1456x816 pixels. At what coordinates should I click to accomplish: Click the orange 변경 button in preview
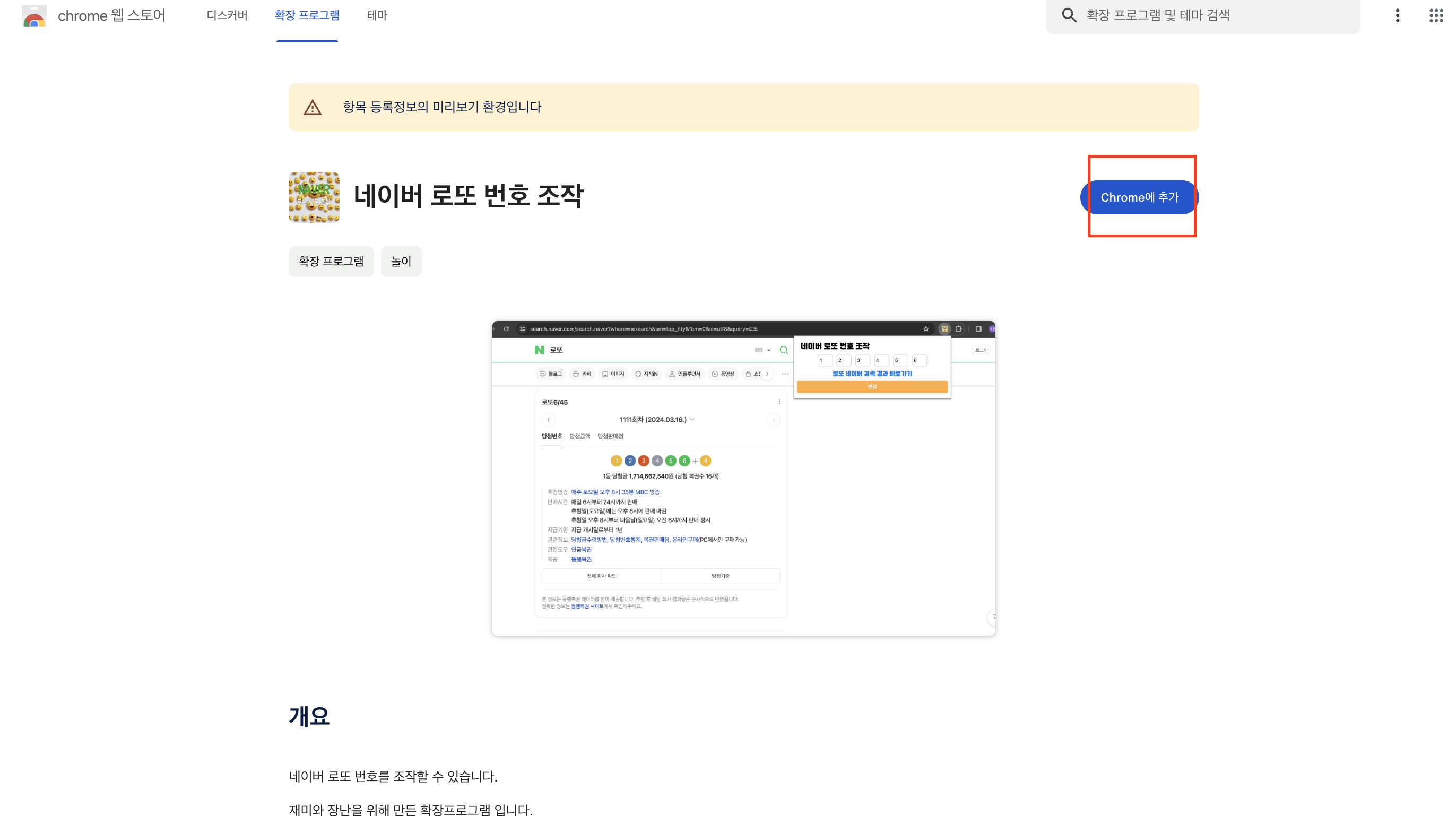click(x=872, y=387)
